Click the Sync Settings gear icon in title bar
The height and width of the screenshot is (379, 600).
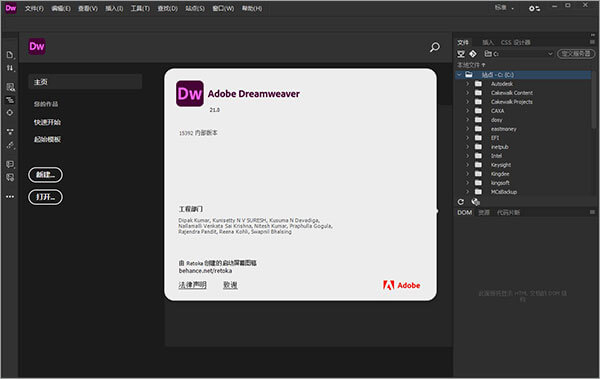[534, 8]
